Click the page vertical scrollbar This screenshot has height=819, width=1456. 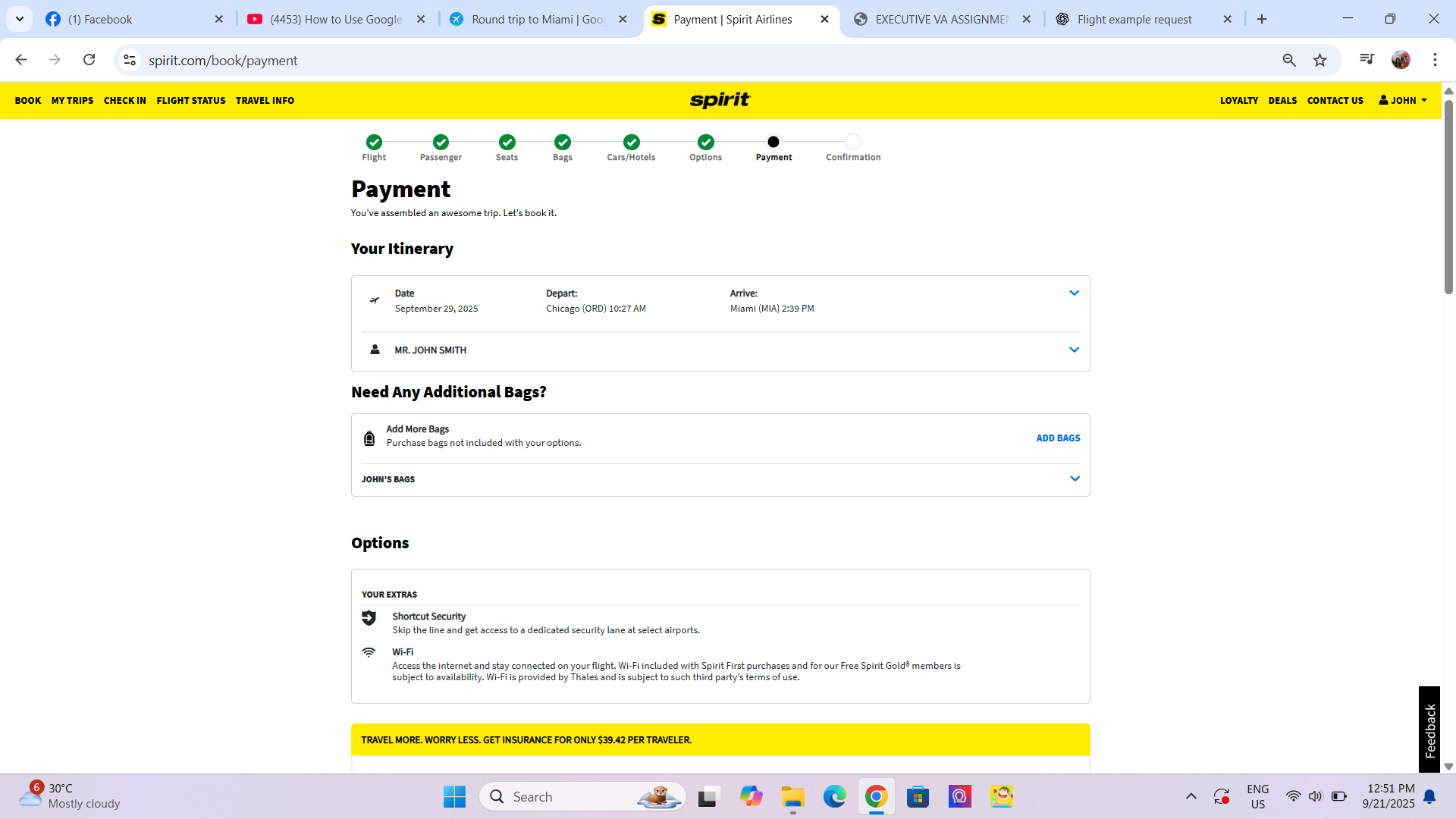pyautogui.click(x=1448, y=197)
